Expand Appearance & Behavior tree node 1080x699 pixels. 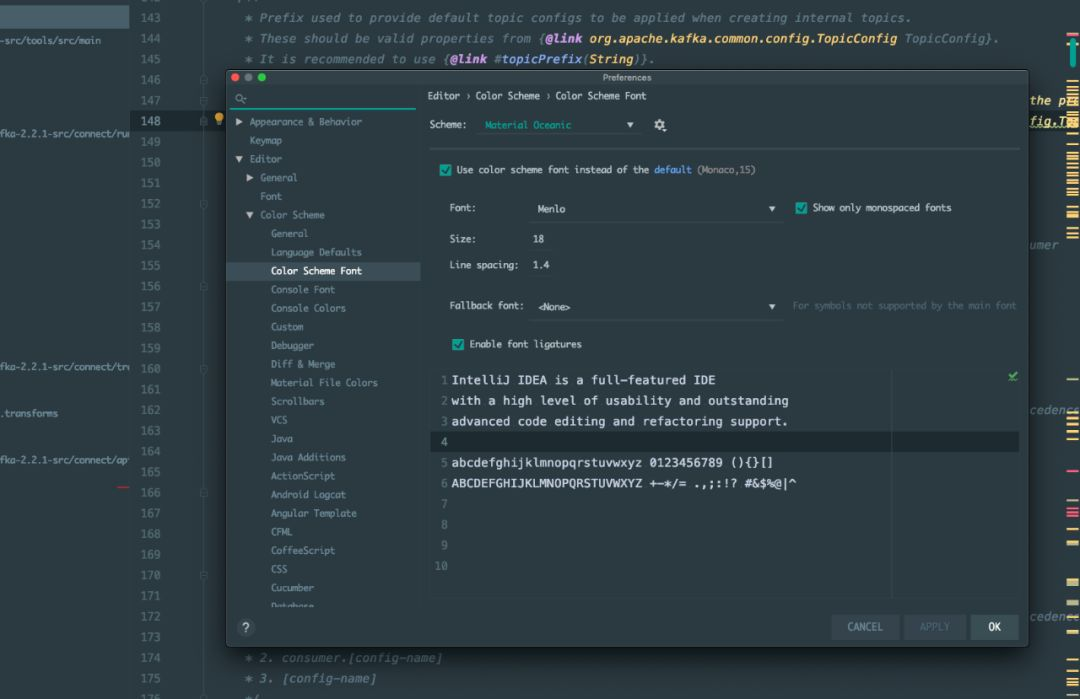tap(239, 122)
